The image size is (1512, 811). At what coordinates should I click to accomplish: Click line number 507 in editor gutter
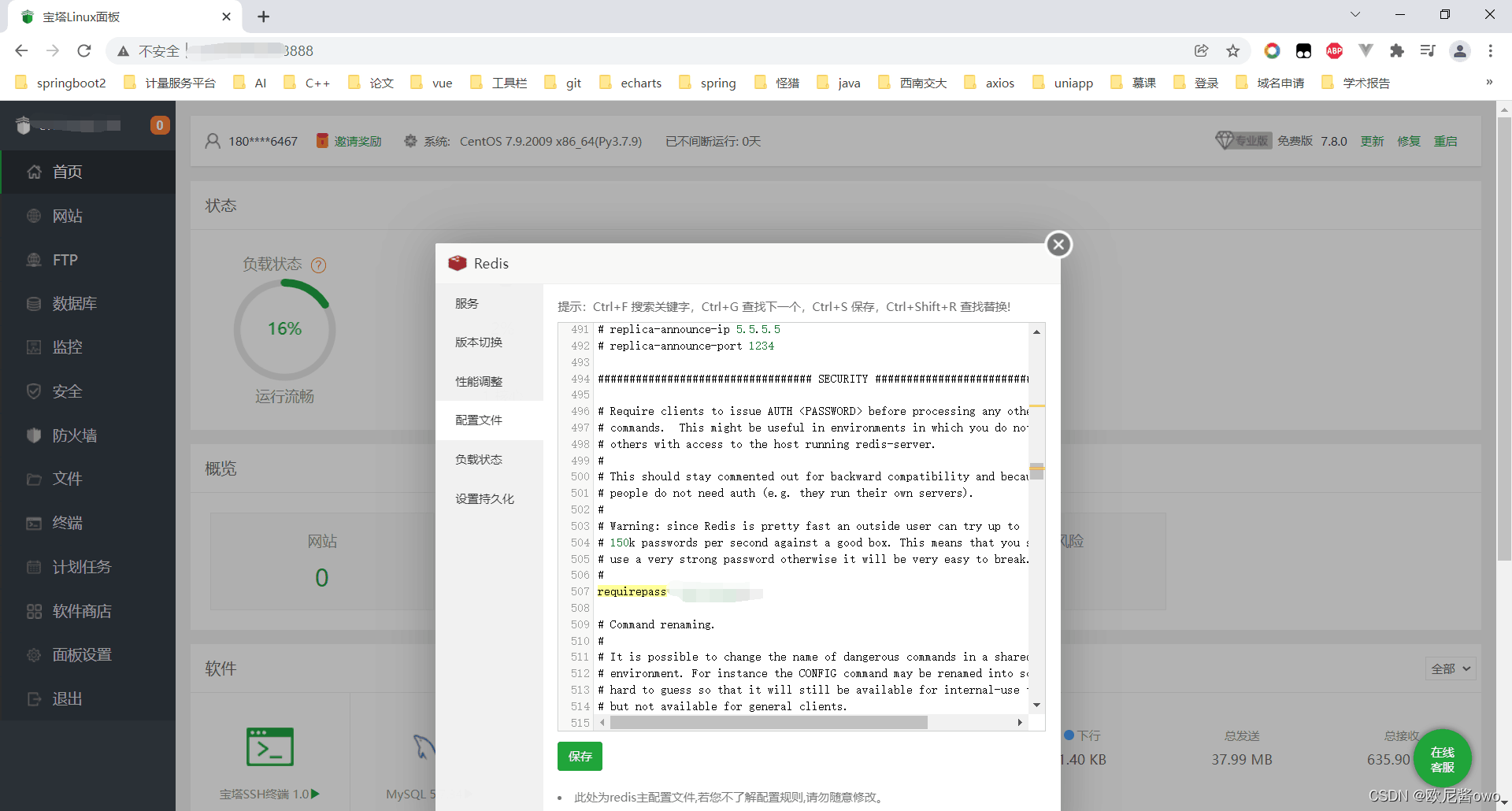[x=580, y=591]
